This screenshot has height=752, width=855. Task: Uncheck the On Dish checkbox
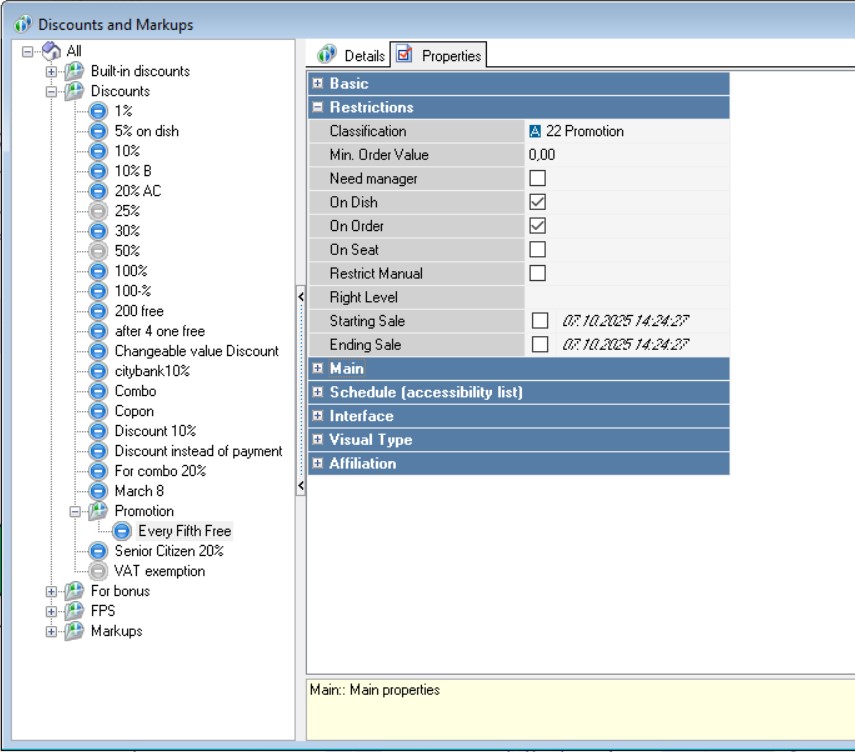538,202
